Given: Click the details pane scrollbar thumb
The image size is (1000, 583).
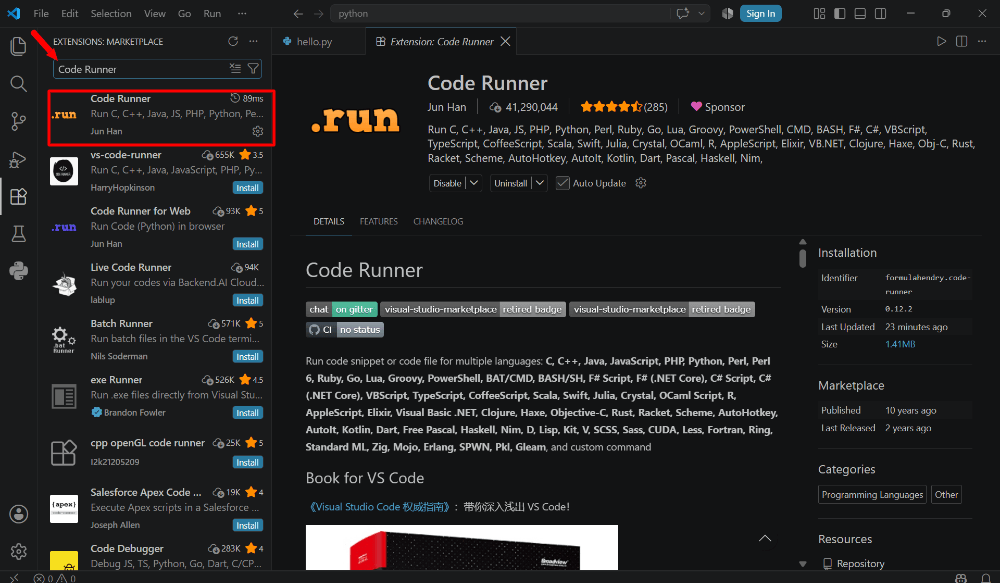Looking at the screenshot, I should pos(803,258).
